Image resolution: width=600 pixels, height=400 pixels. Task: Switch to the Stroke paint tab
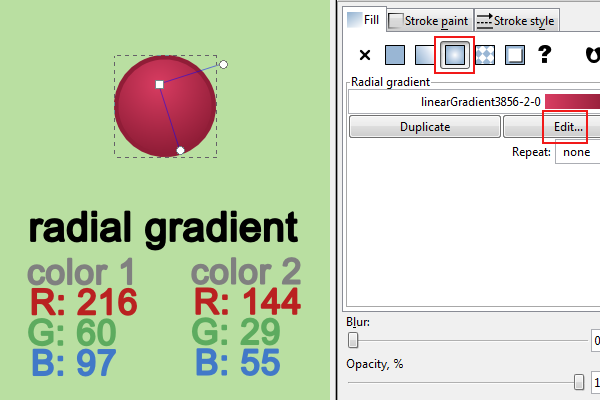point(430,21)
